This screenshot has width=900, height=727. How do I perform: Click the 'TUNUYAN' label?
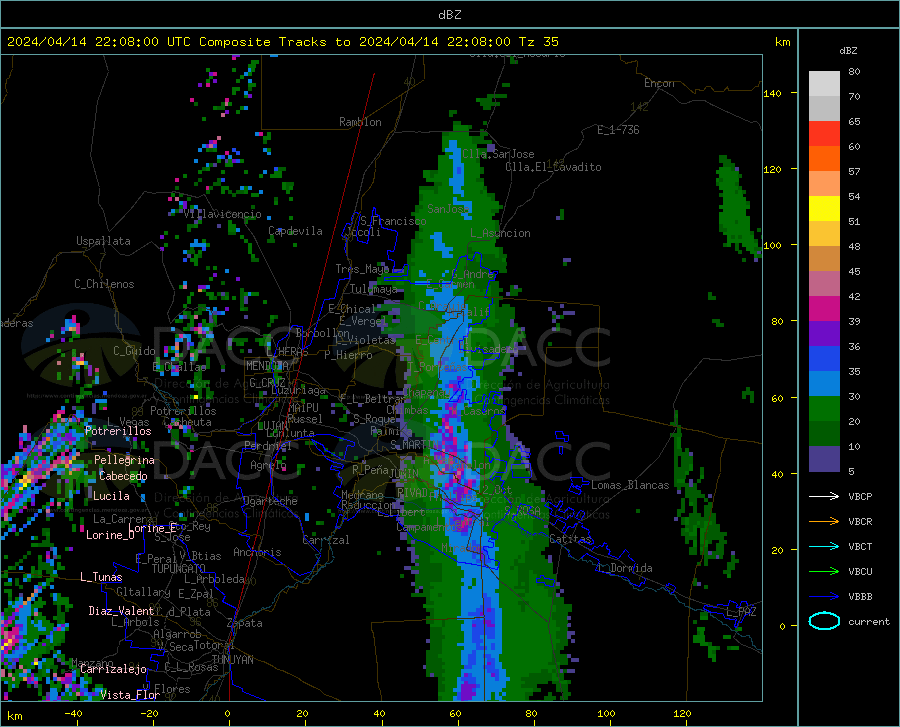tap(232, 660)
